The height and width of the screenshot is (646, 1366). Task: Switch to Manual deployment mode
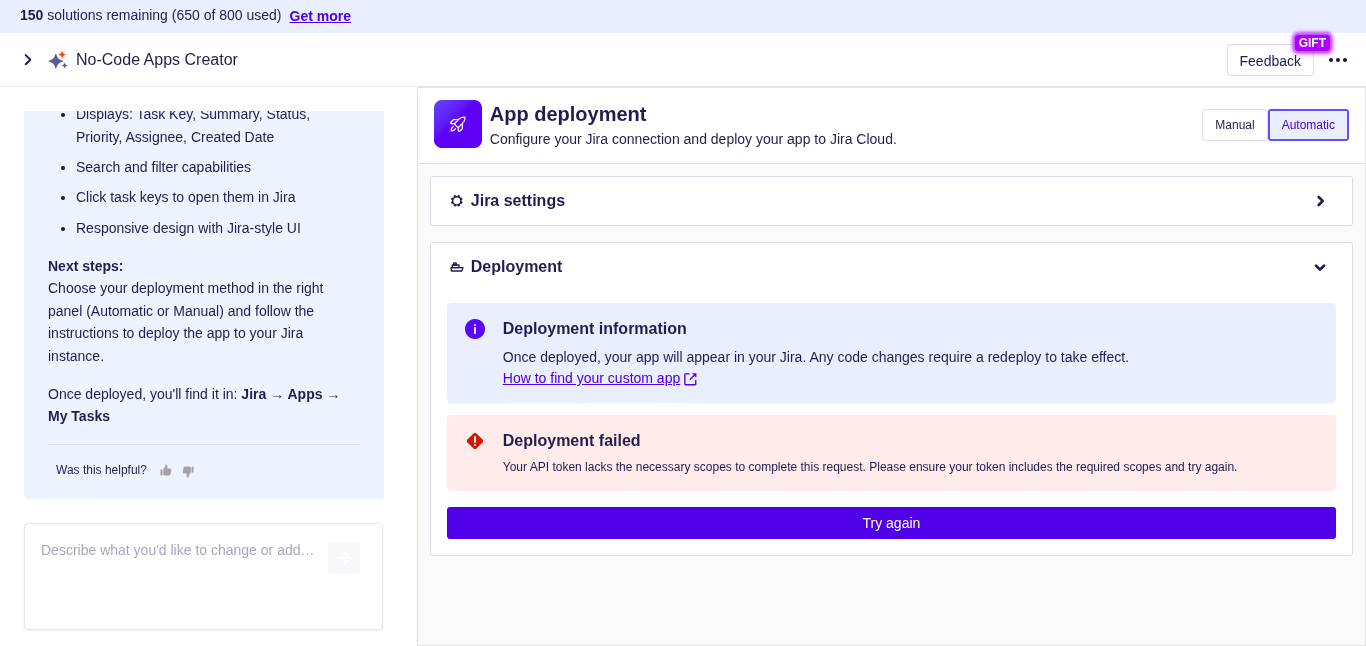pyautogui.click(x=1234, y=125)
